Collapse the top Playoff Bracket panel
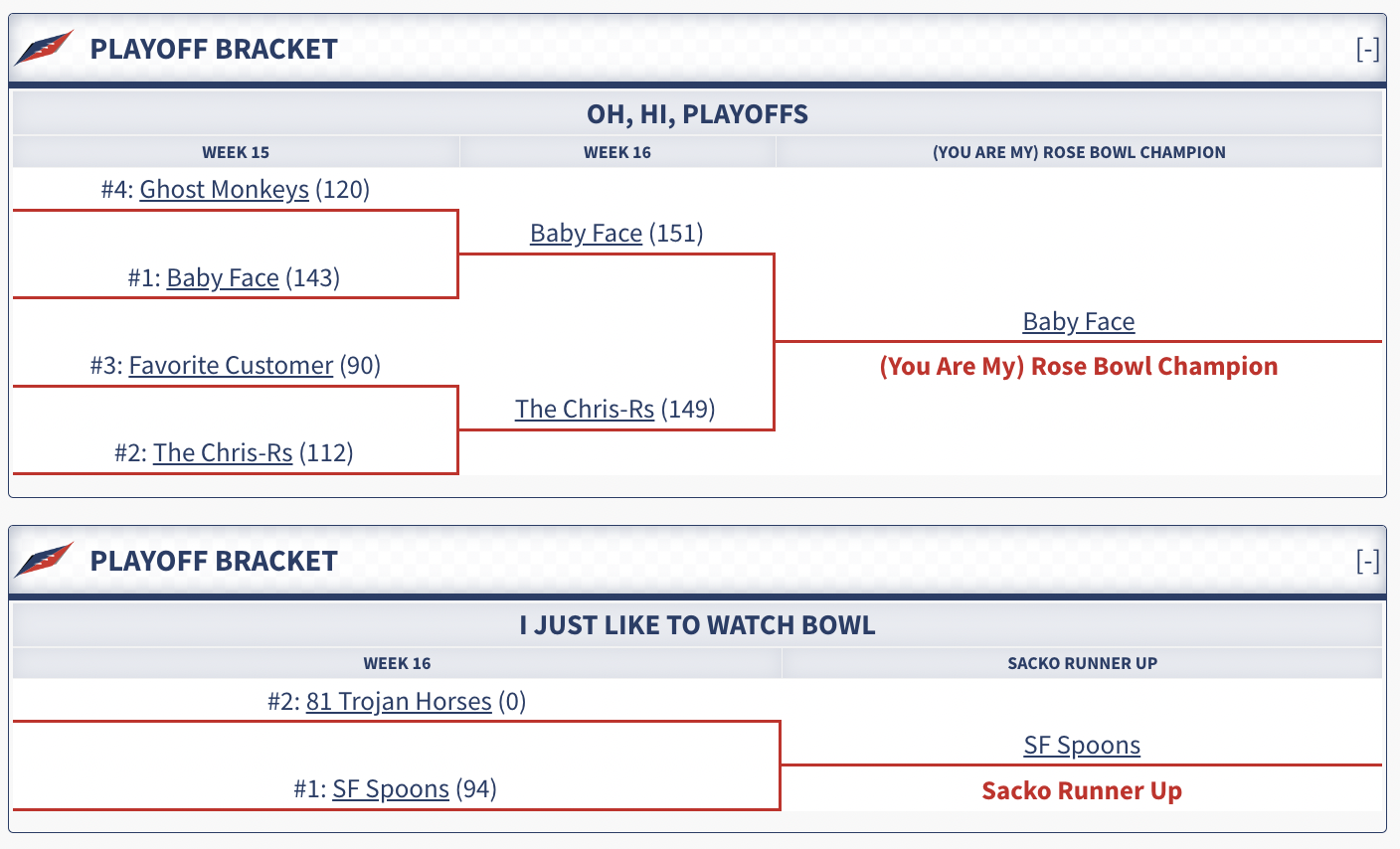The height and width of the screenshot is (849, 1400). tap(1367, 49)
